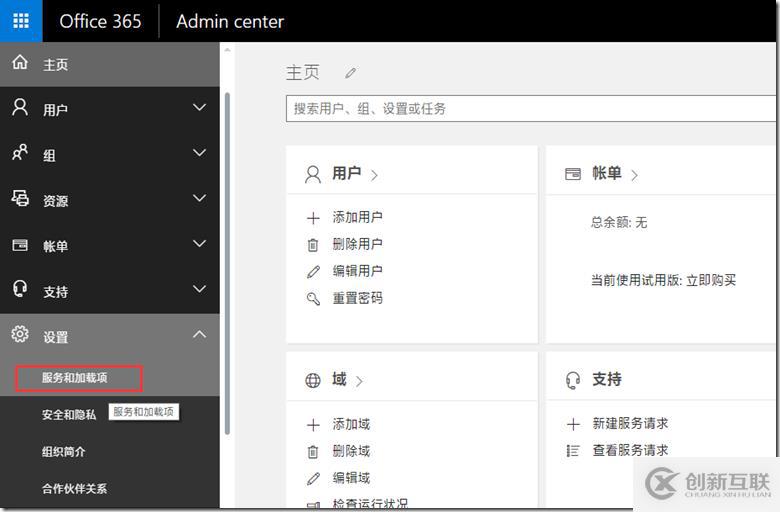Open 安全和隐私 settings item

coord(69,415)
